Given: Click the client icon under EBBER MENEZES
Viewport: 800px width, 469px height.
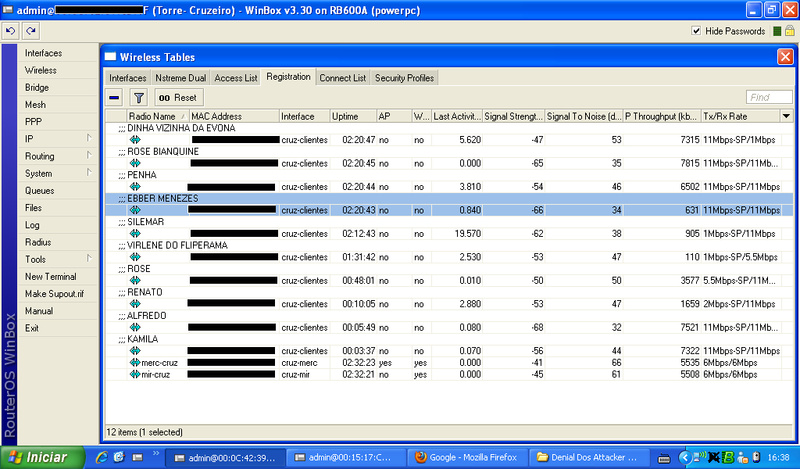Looking at the screenshot, I should point(135,210).
